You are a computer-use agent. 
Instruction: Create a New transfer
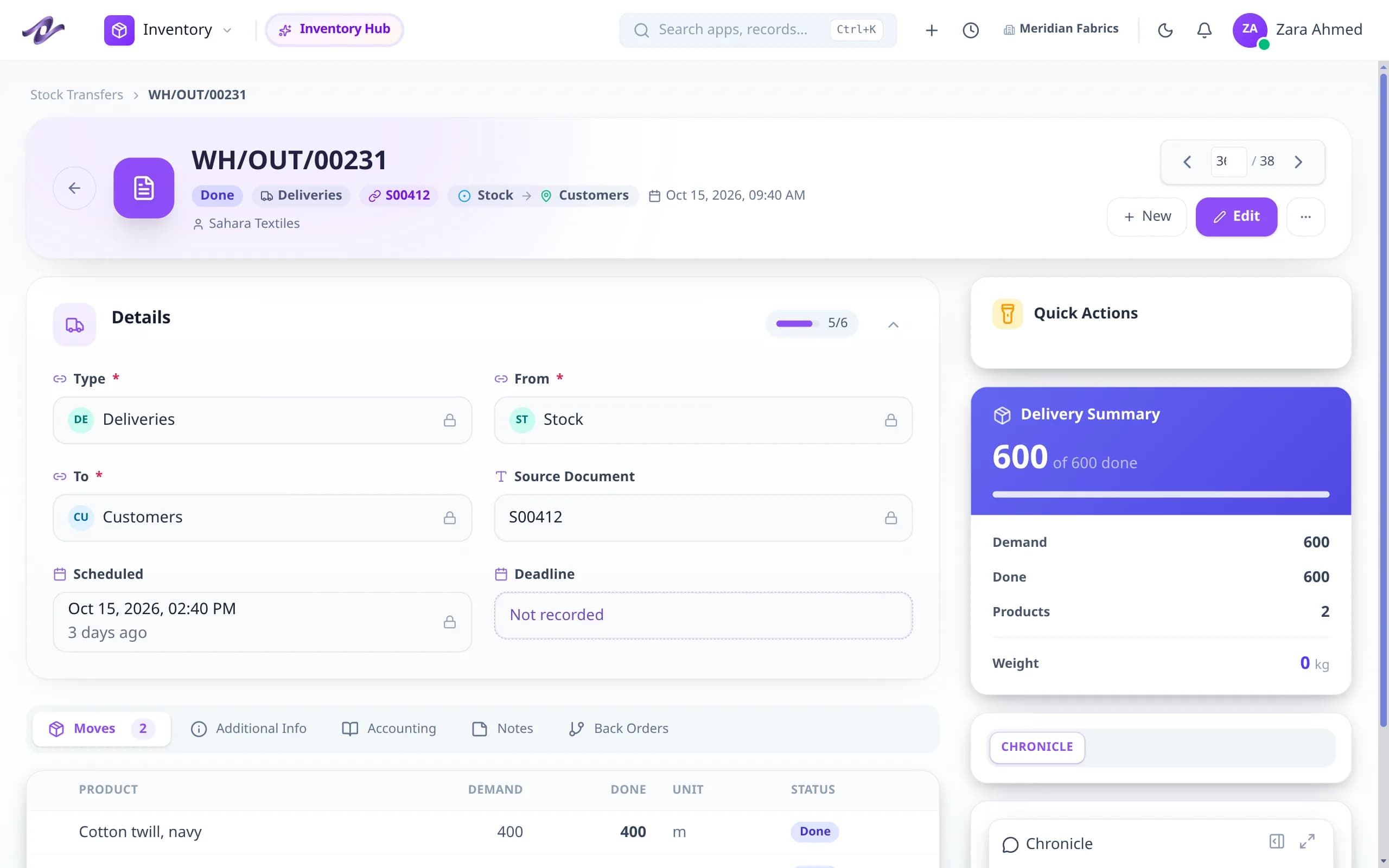pyautogui.click(x=1146, y=216)
